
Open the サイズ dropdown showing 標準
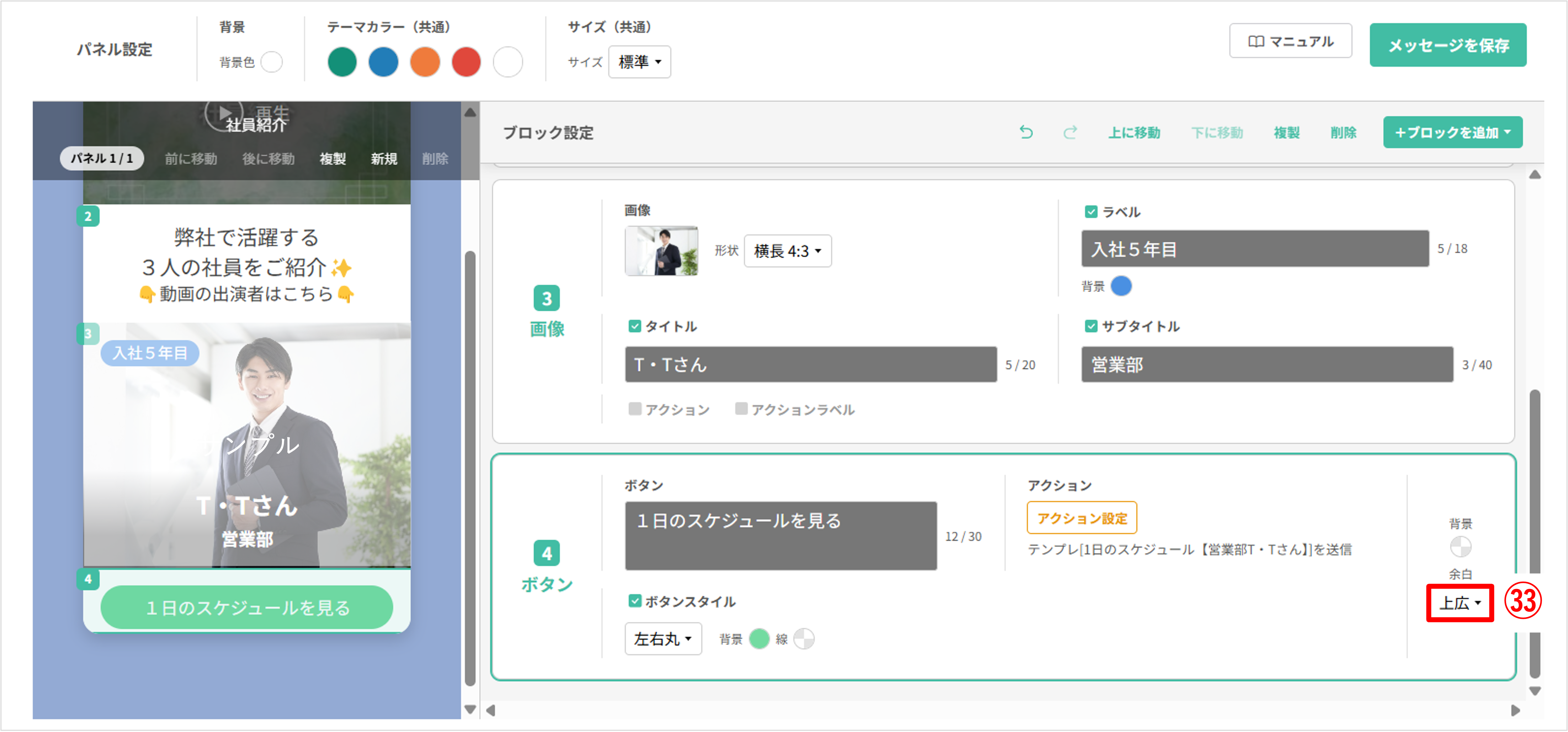point(639,62)
